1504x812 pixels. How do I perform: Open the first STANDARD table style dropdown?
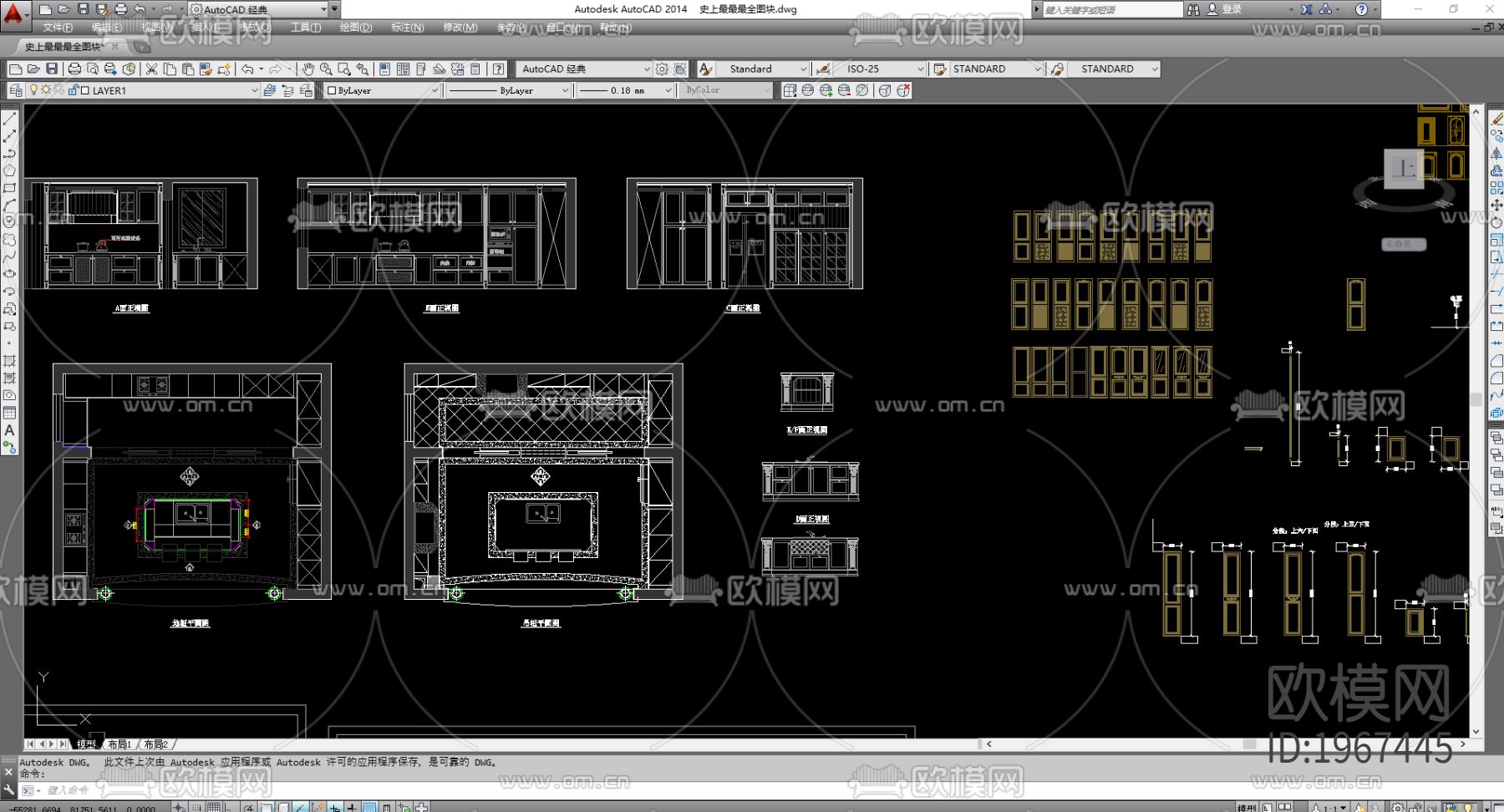point(1039,69)
